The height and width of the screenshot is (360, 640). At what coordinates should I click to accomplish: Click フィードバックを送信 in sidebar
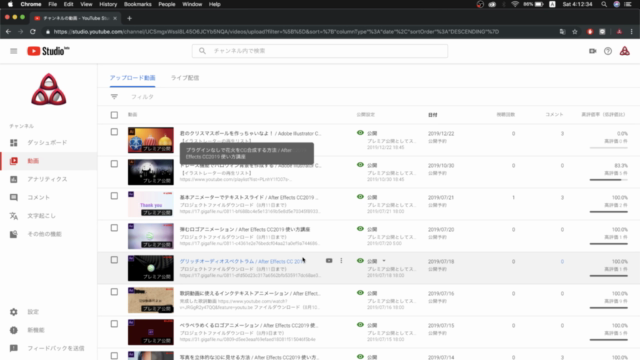(x=56, y=348)
